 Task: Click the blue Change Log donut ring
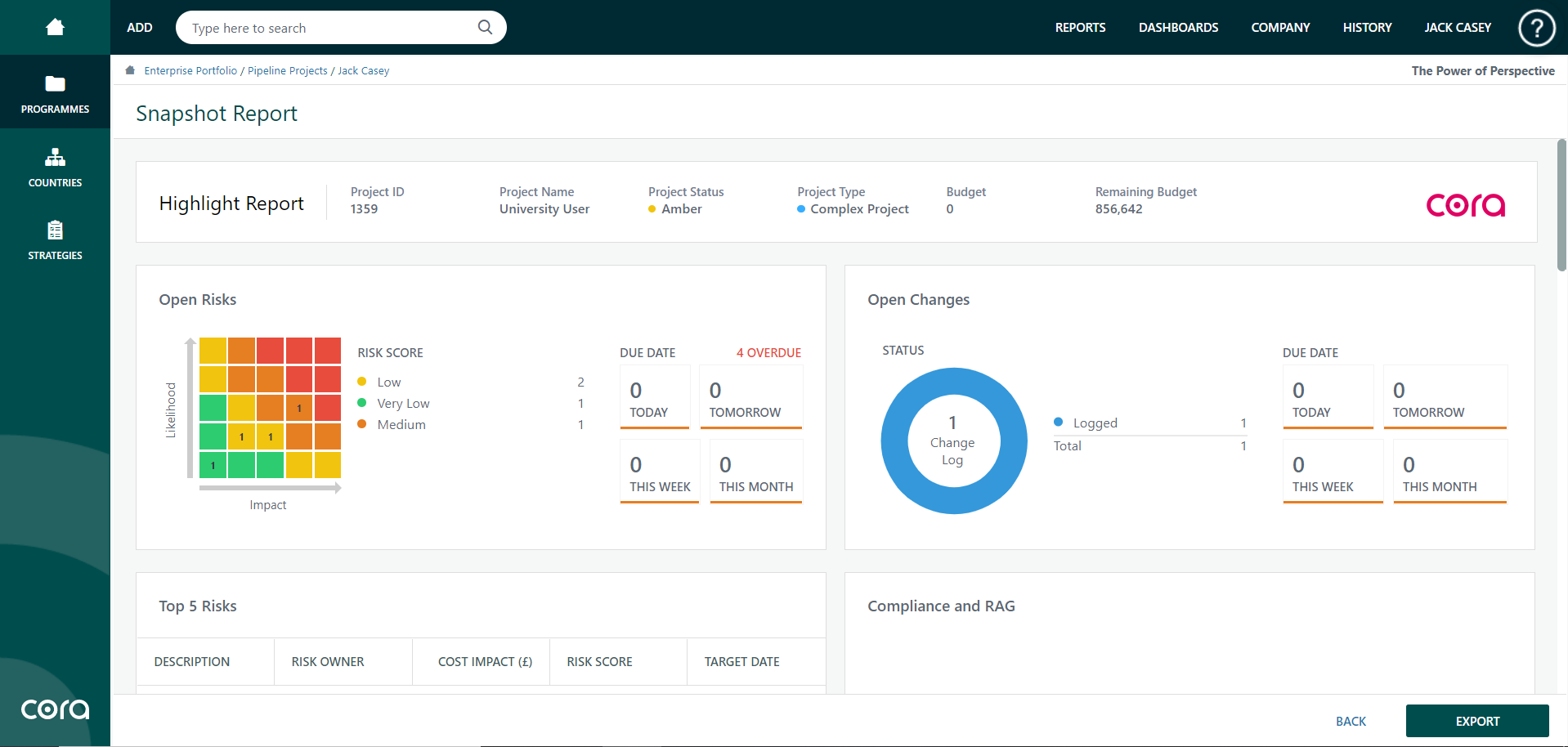coord(893,441)
